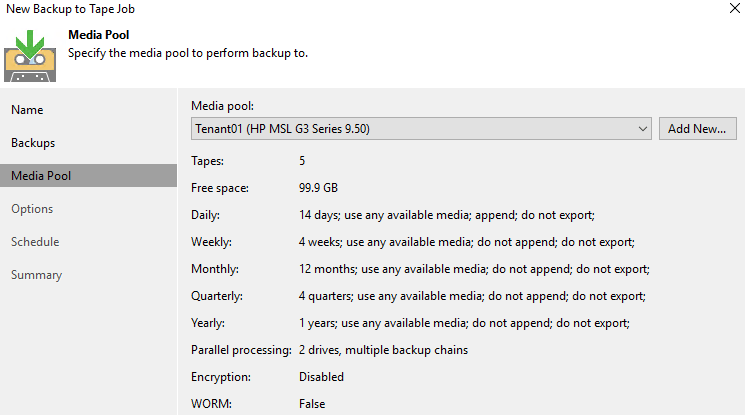Click the WORM False value

pyautogui.click(x=312, y=404)
